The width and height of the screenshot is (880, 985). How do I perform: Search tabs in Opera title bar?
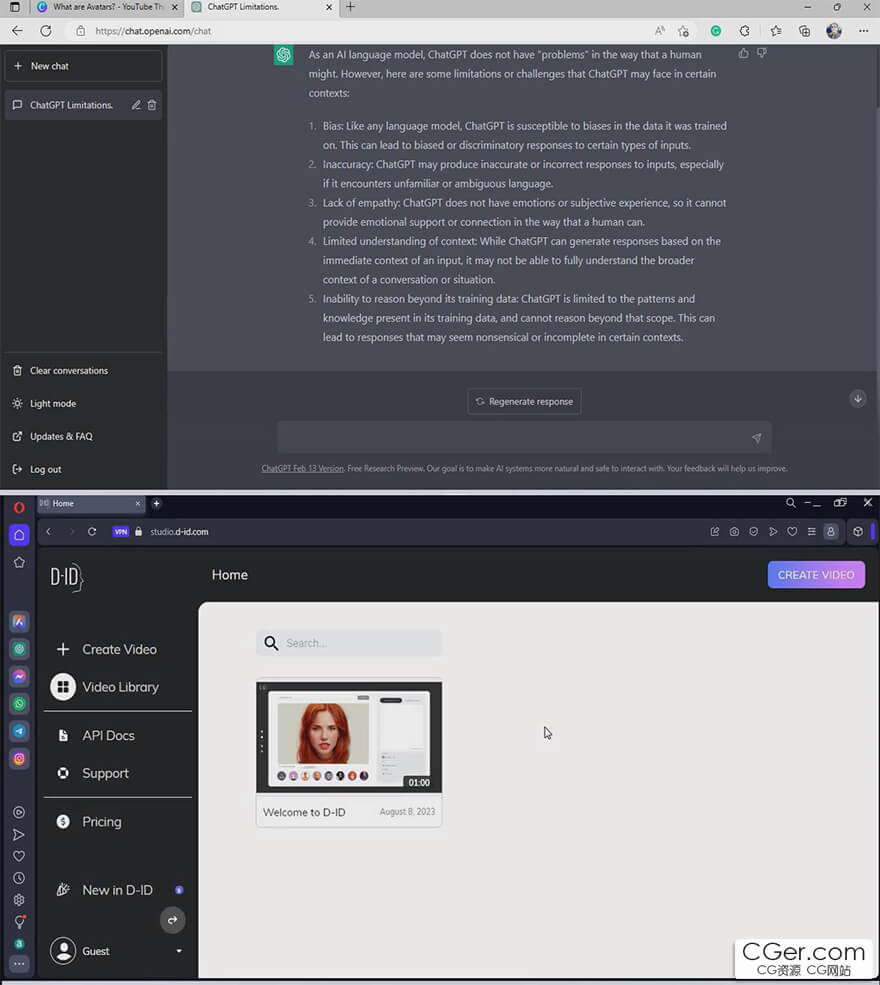(791, 503)
